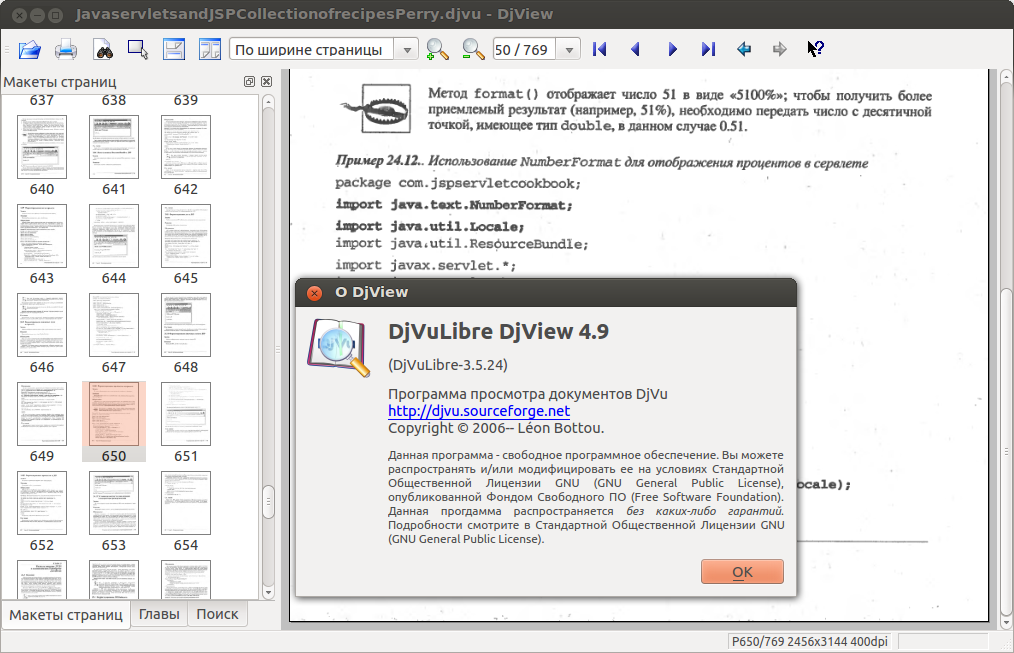
Task: Go to the previous page
Action: point(635,49)
